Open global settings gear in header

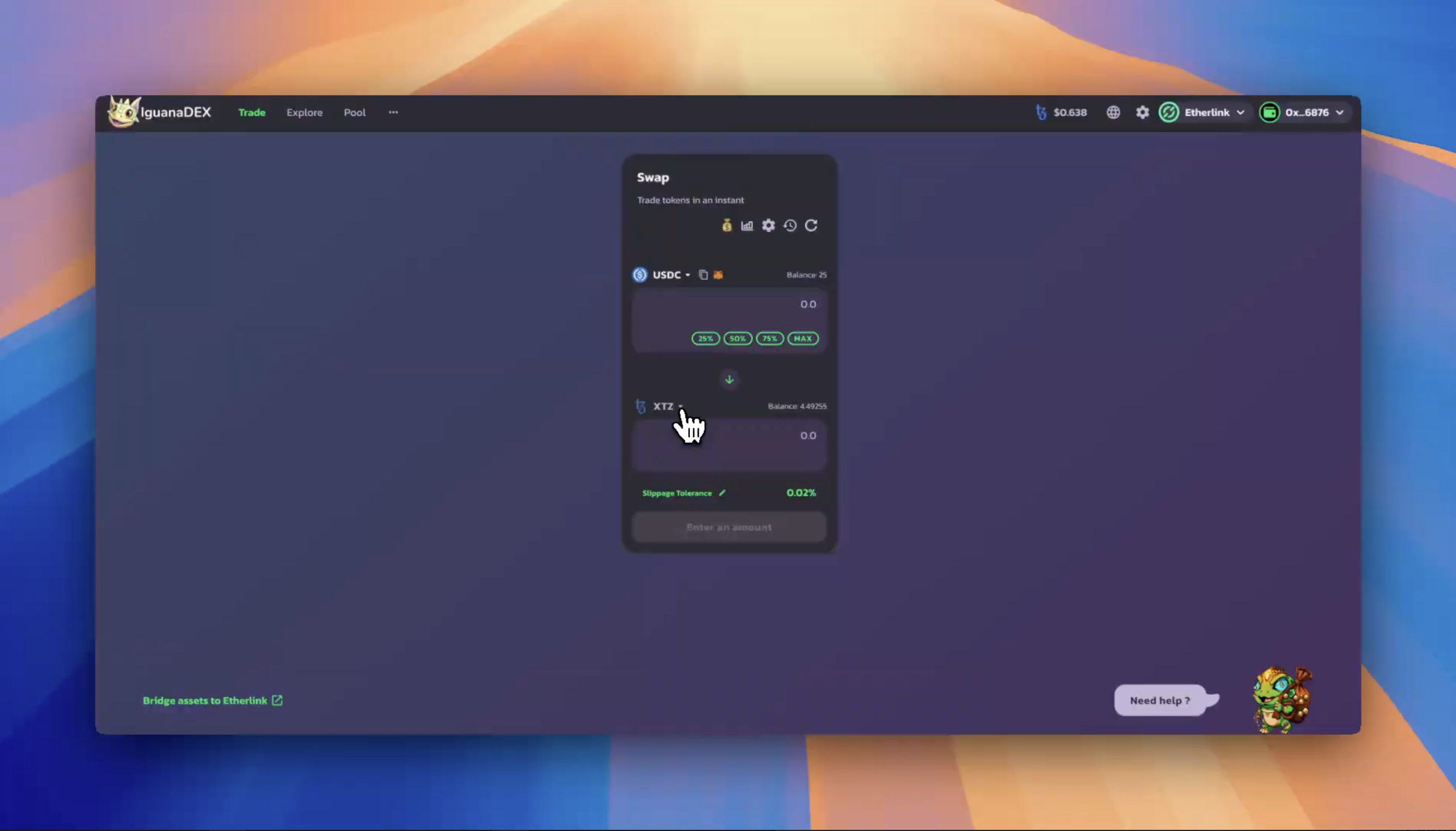pyautogui.click(x=1142, y=112)
